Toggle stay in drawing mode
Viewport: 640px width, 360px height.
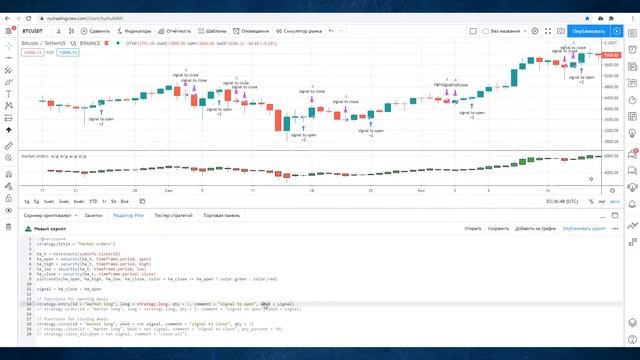(9, 187)
